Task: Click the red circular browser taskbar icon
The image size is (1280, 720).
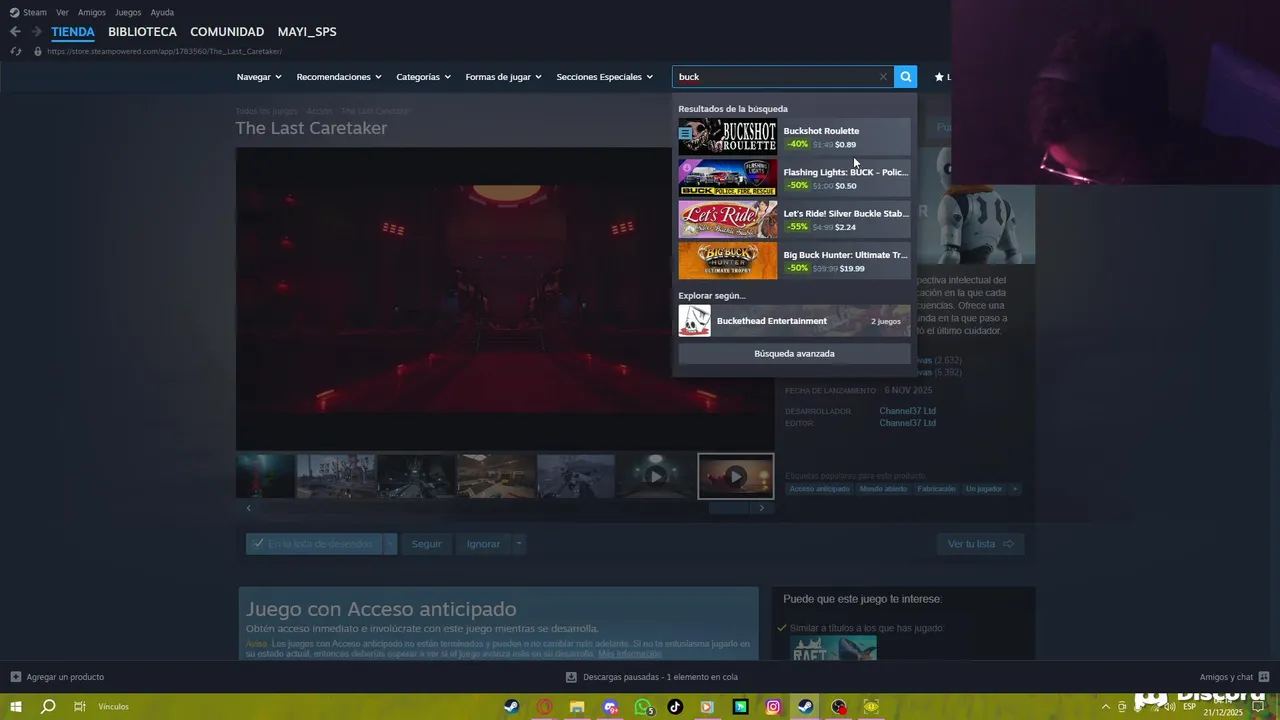Action: coord(544,707)
